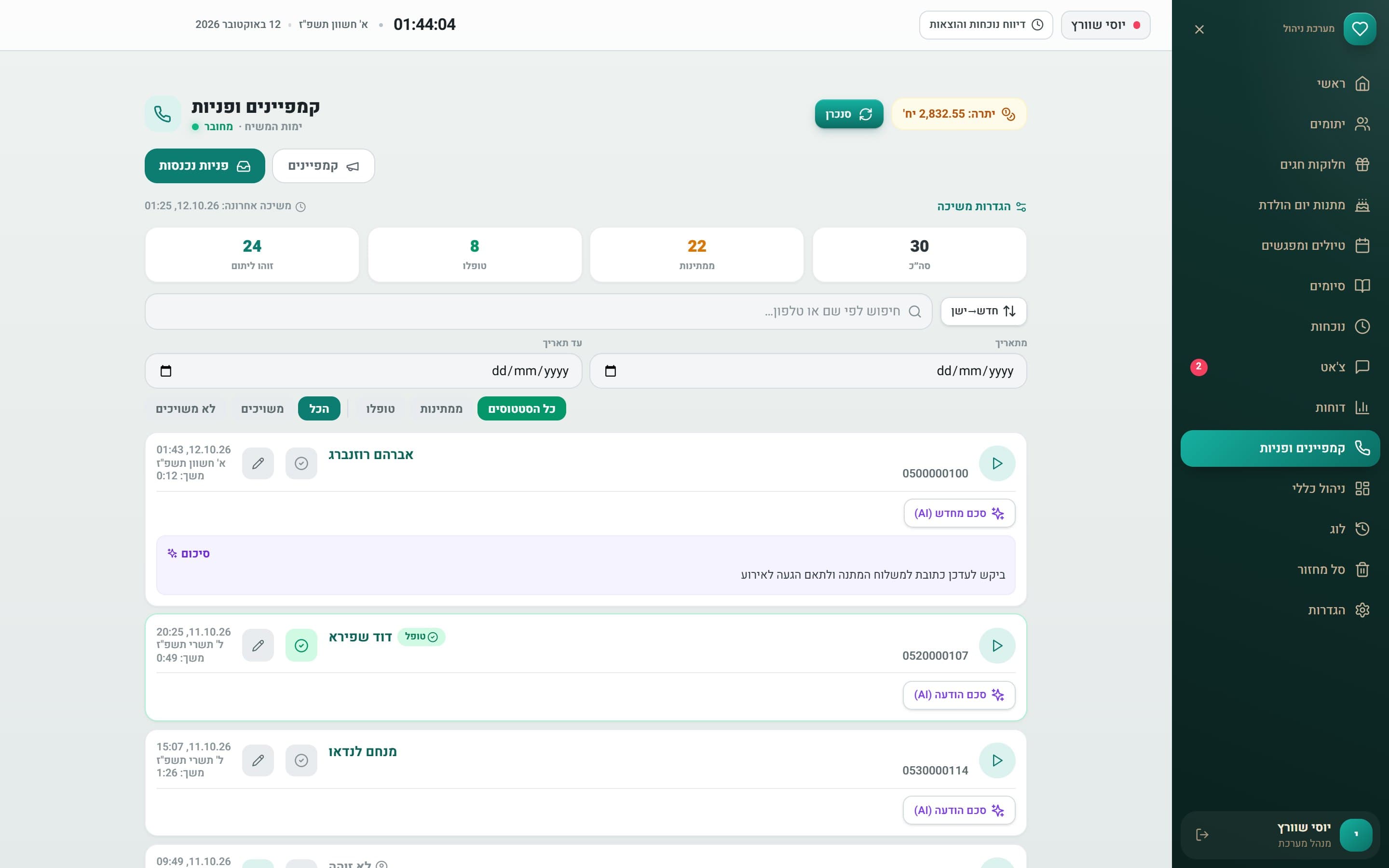Mark אברהם רוזנברג inquiry as handled

301,463
